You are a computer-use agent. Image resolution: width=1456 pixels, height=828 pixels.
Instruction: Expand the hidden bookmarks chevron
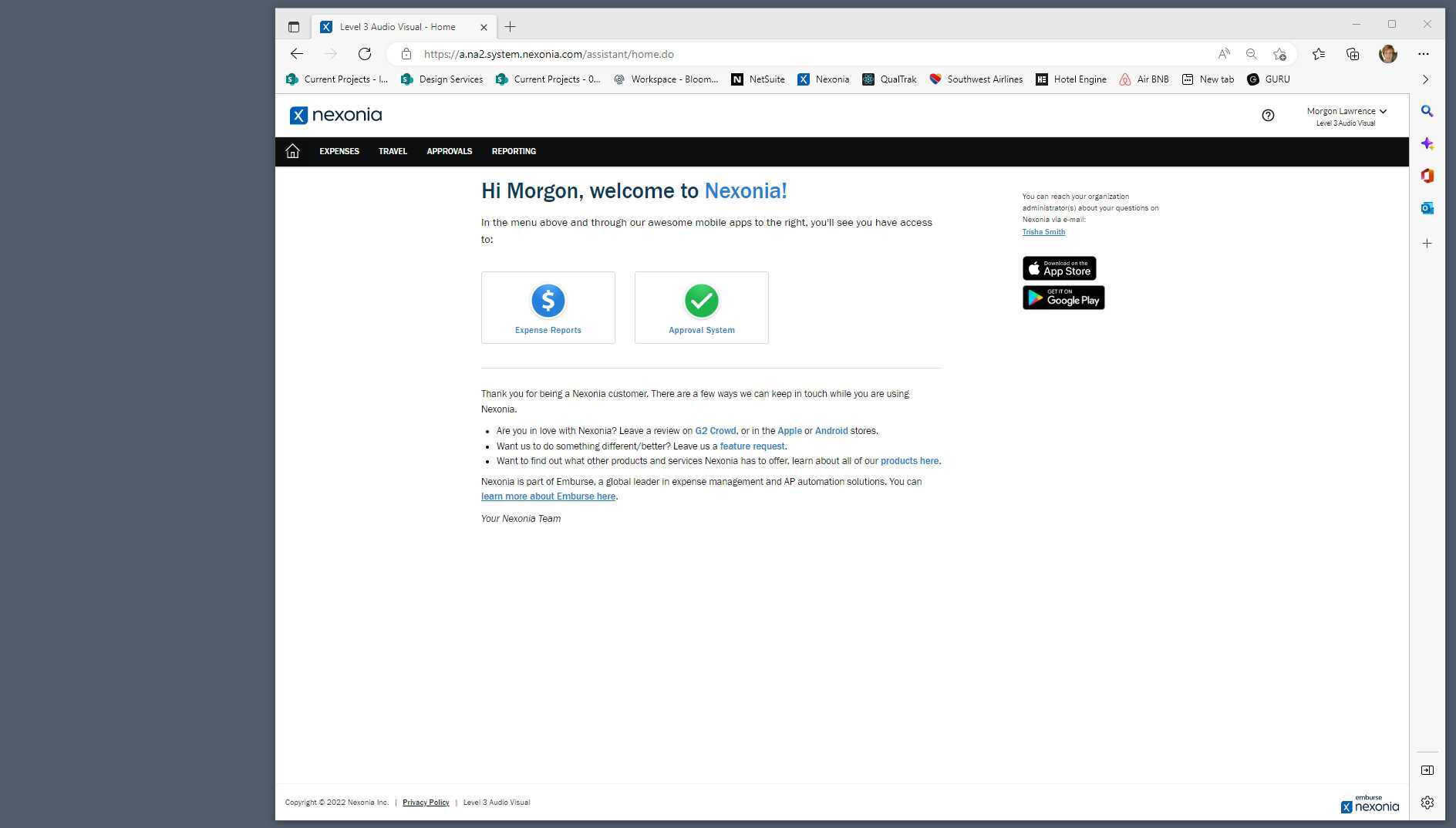(1425, 79)
